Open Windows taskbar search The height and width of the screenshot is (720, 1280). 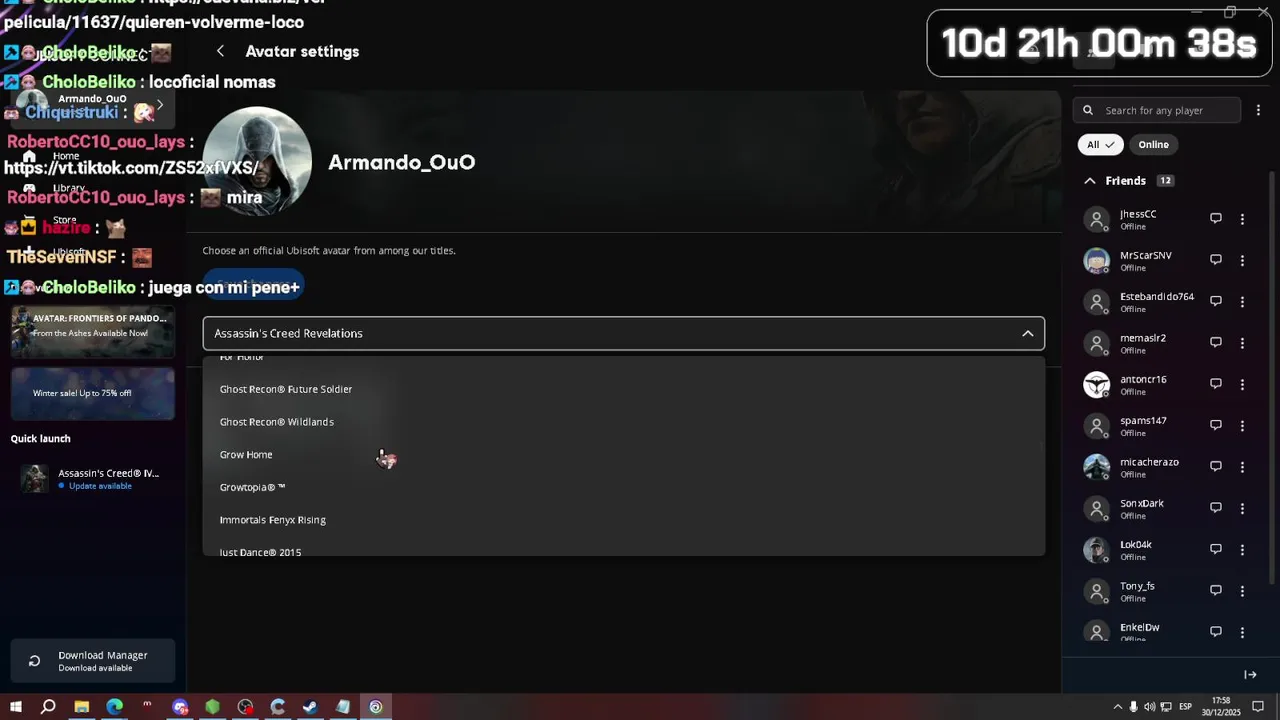point(48,707)
